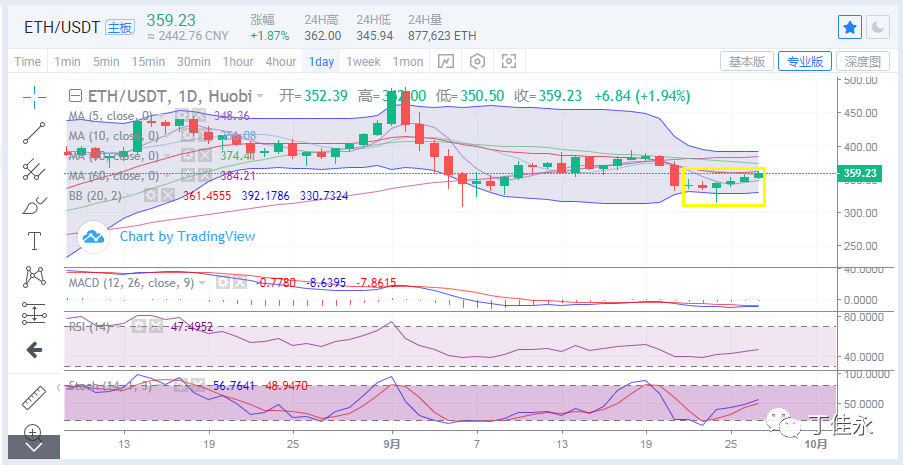Select the 4hour timeframe

[x=281, y=62]
